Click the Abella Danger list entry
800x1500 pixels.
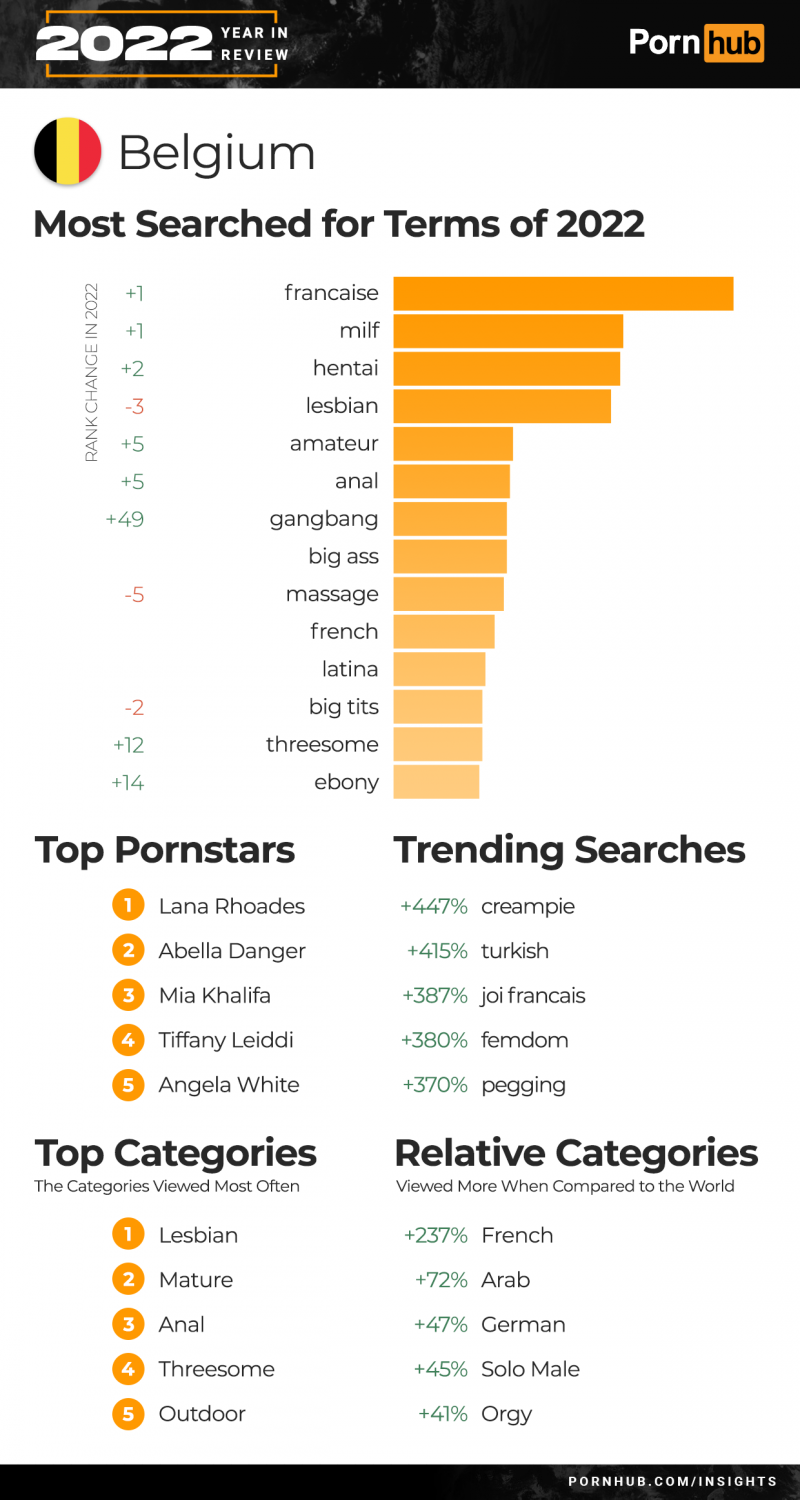[x=232, y=951]
